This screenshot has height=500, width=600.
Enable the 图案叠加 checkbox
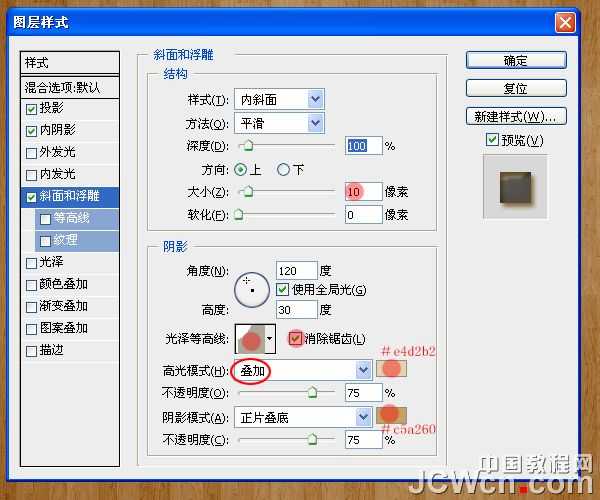(31, 329)
